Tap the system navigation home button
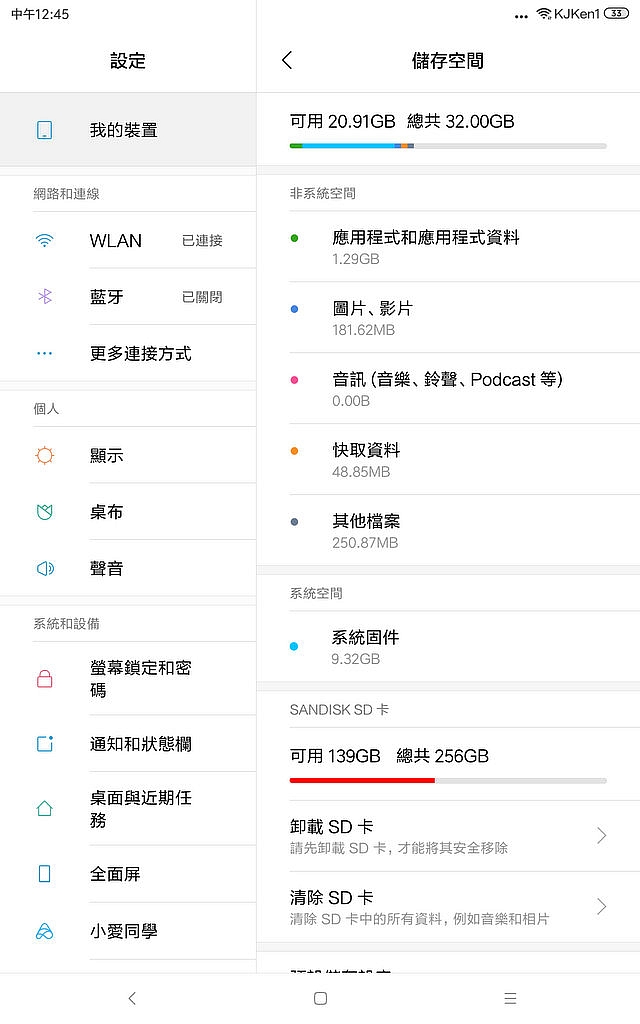Viewport: 640px width, 1024px height. pos(320,998)
